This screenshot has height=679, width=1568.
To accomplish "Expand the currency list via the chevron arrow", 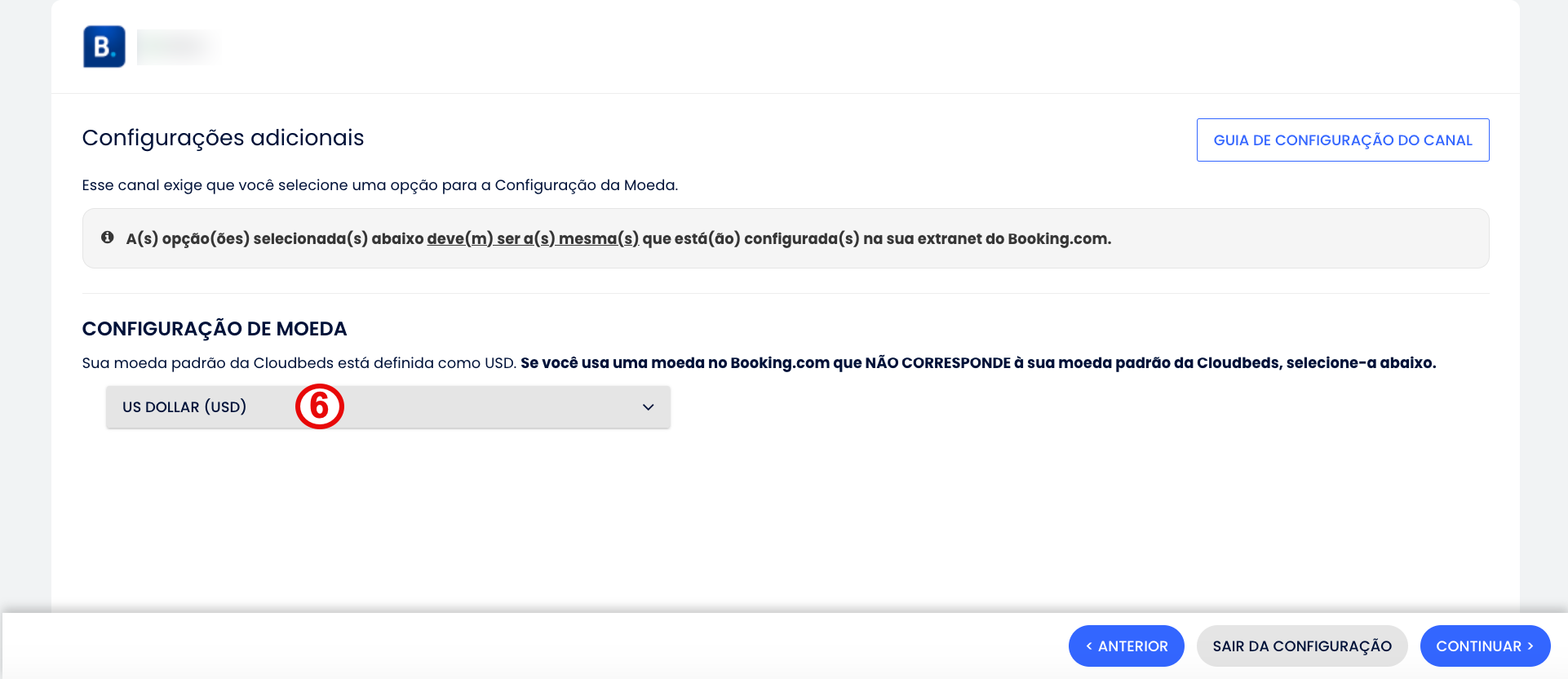I will tap(649, 407).
